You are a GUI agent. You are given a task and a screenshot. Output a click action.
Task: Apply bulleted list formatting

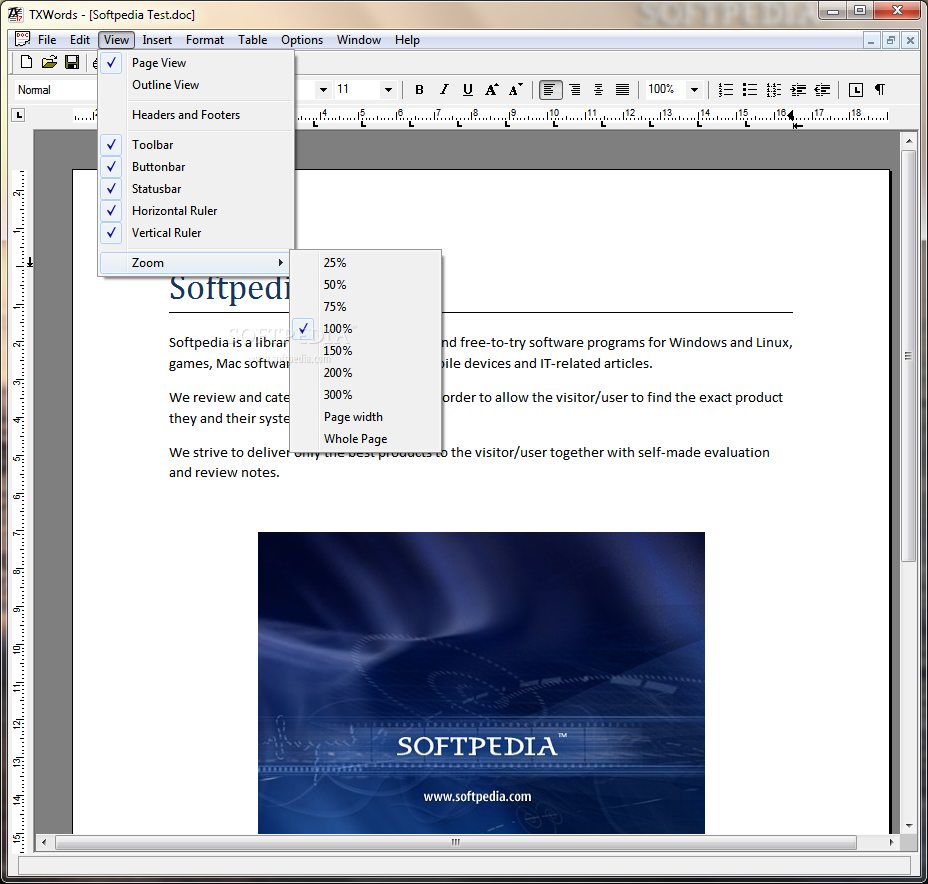point(750,90)
